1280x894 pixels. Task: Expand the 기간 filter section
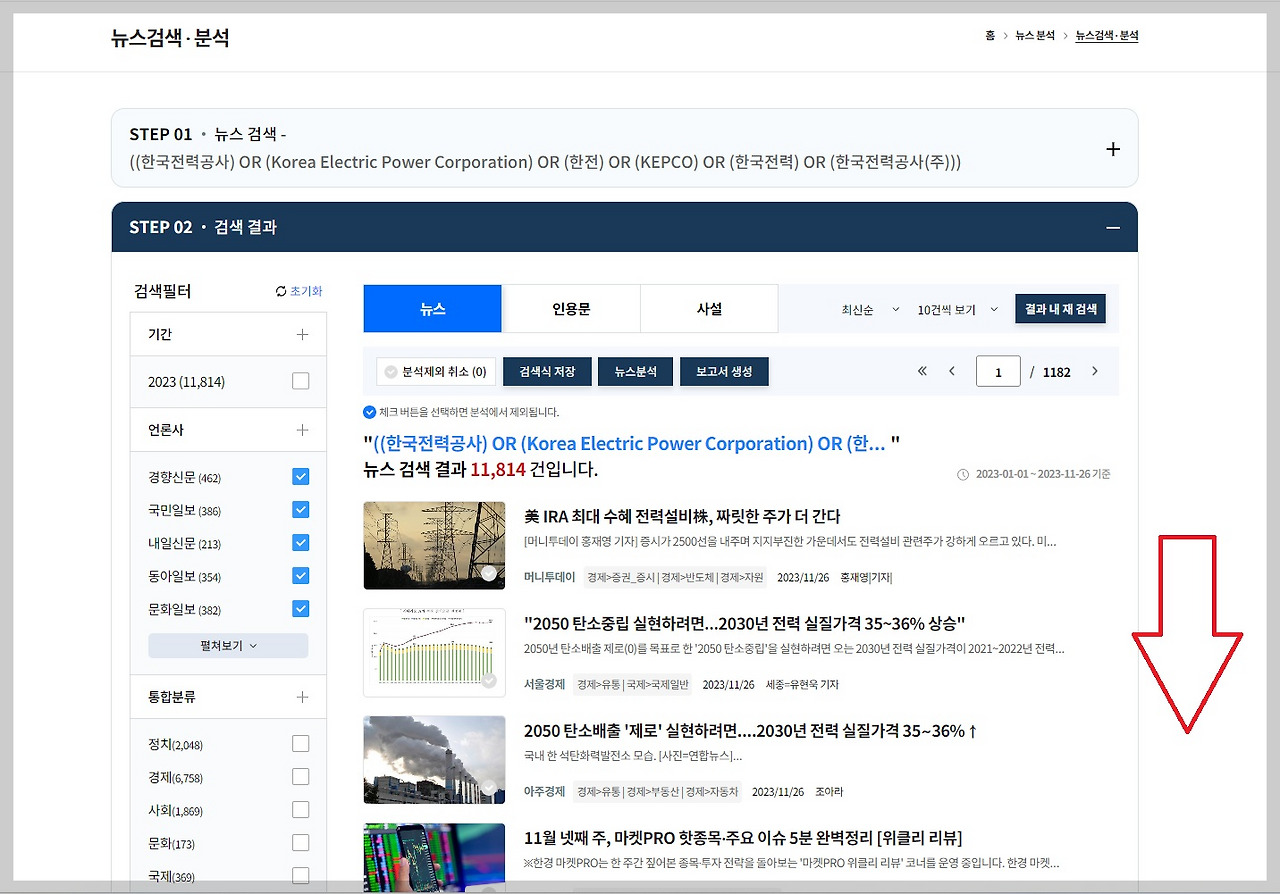(x=302, y=334)
